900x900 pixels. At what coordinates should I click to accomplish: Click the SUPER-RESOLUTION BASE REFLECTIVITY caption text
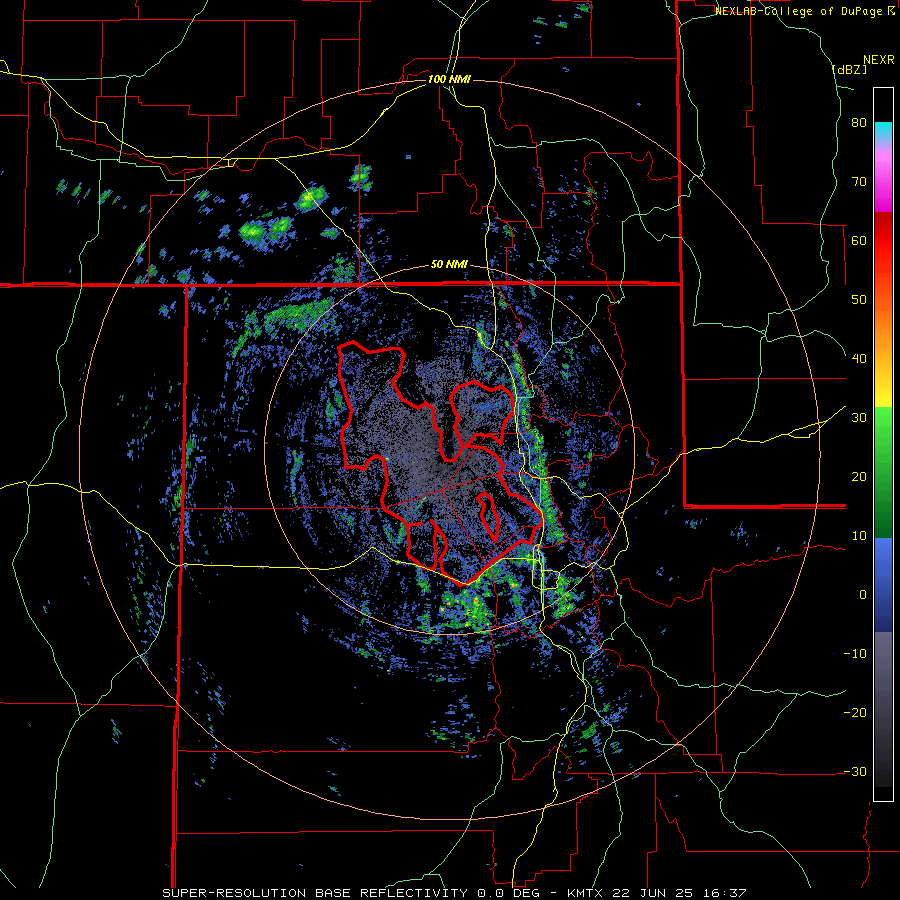[315, 893]
